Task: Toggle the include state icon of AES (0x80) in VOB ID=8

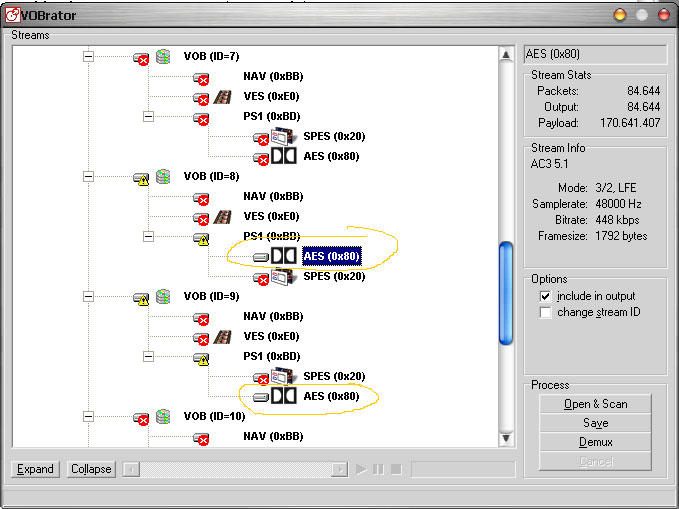Action: click(261, 257)
